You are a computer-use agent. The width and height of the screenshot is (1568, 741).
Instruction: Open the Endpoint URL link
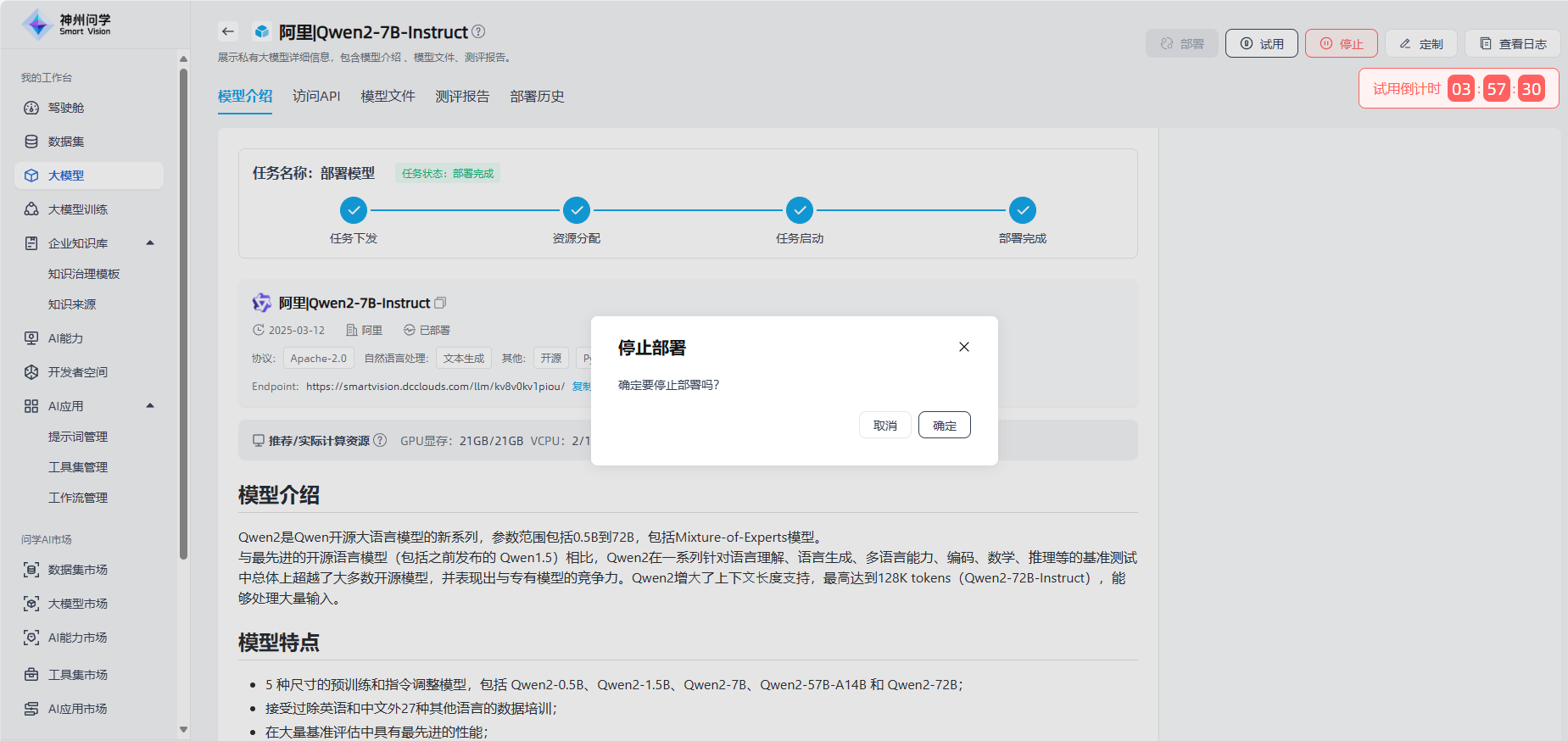click(435, 387)
